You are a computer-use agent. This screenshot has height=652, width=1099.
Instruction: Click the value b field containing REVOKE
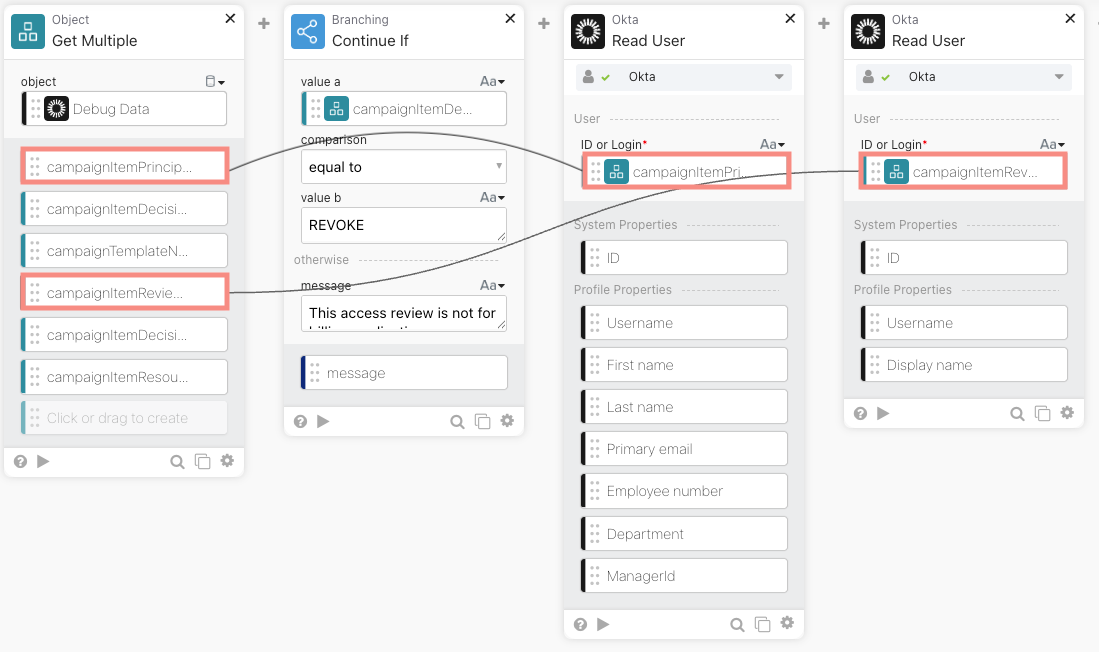click(403, 225)
